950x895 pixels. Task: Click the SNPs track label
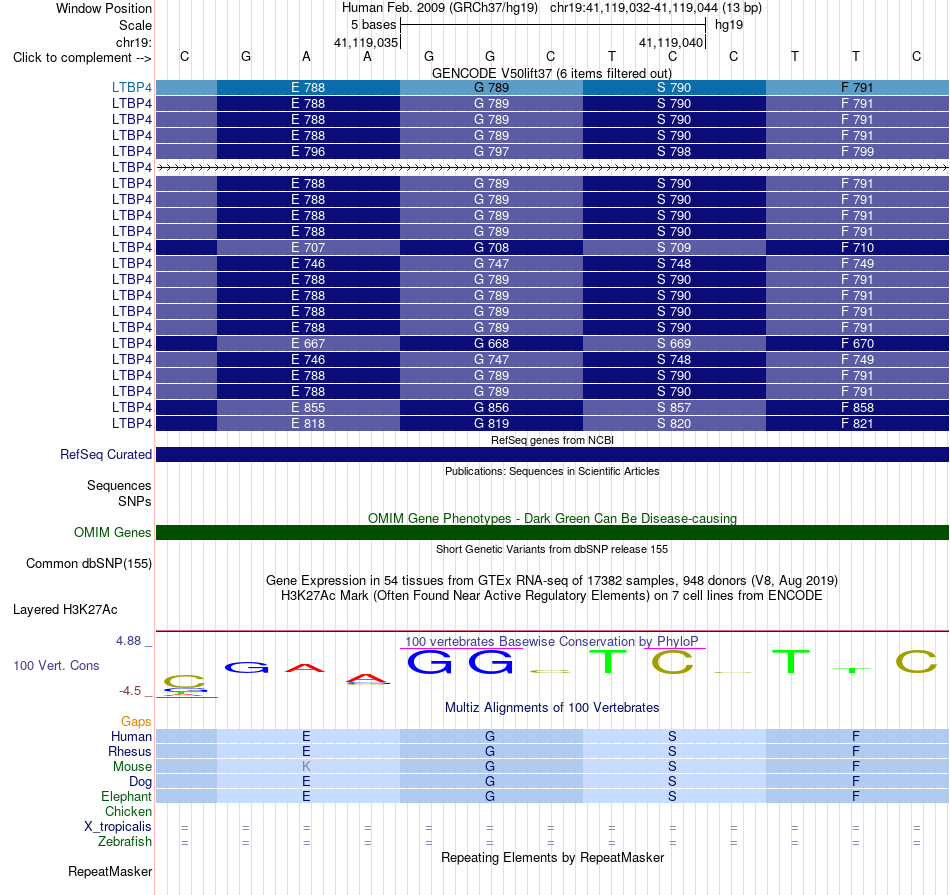tap(135, 502)
